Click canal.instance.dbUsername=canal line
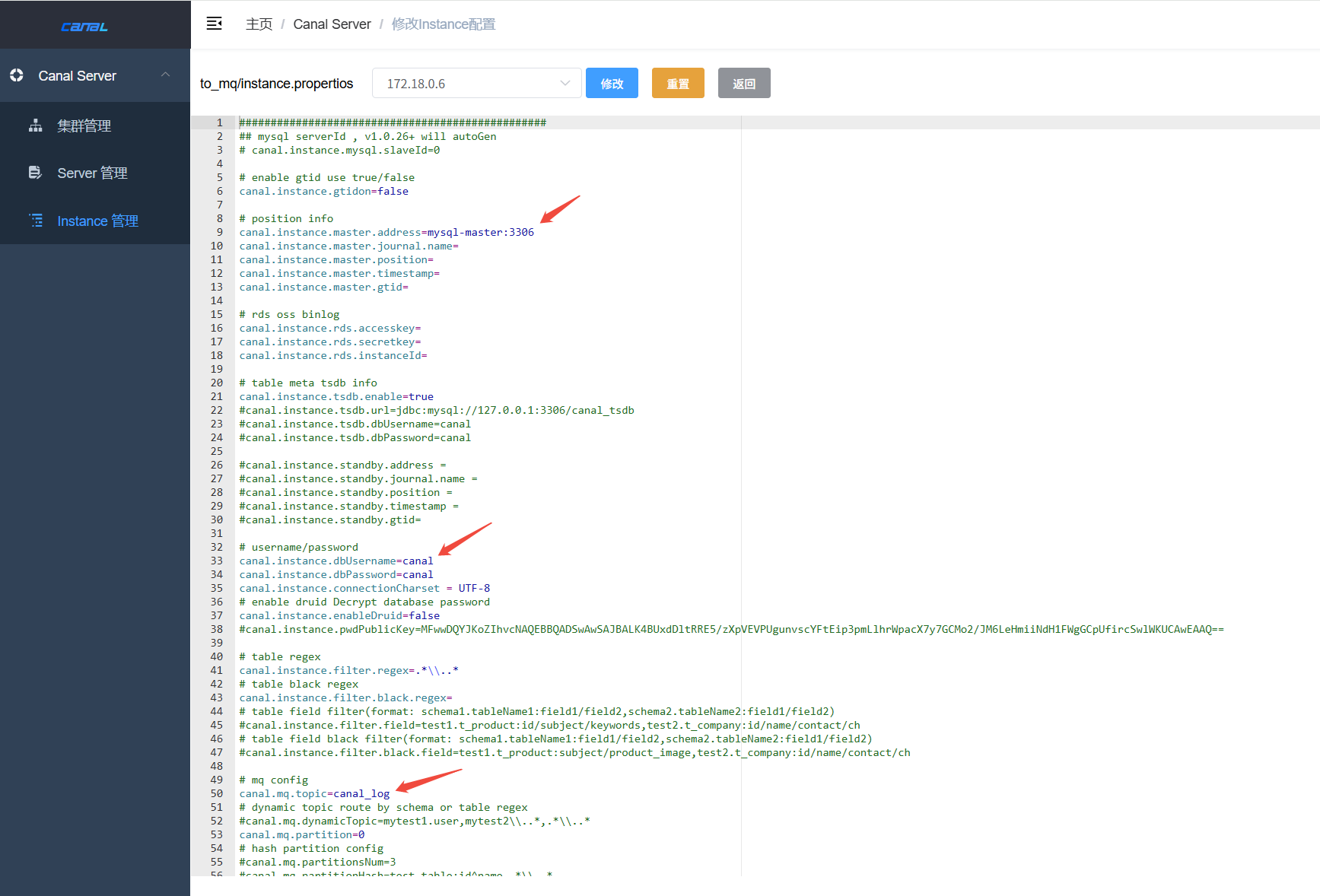This screenshot has width=1320, height=896. [336, 561]
